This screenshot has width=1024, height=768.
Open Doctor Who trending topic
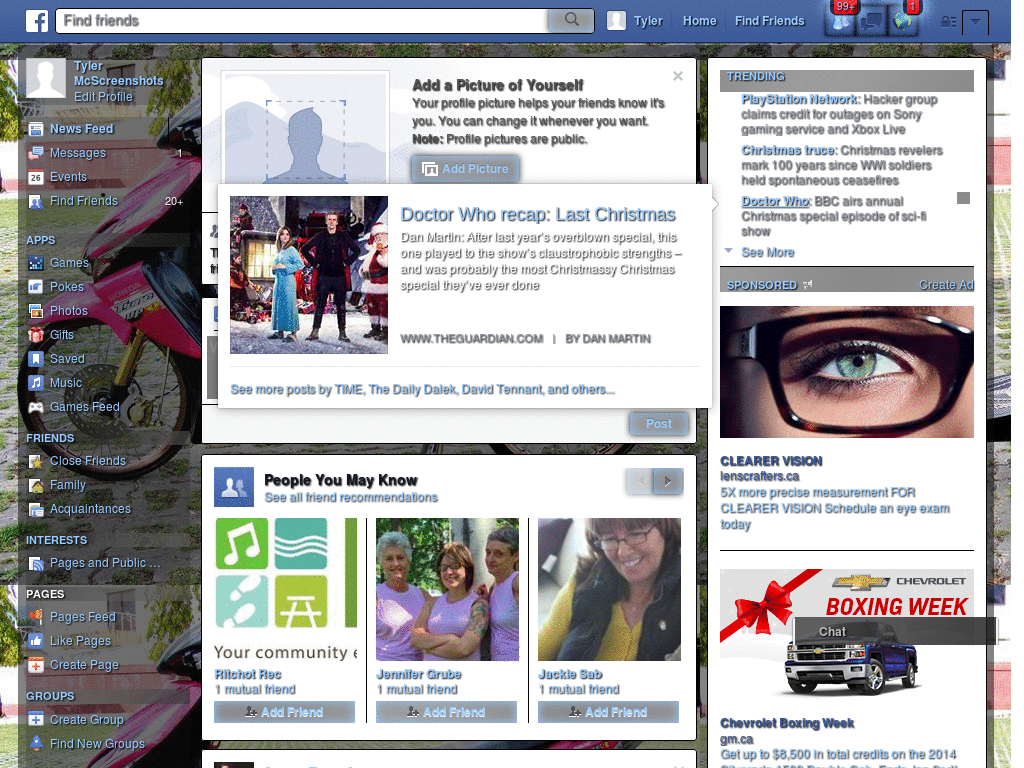(775, 202)
